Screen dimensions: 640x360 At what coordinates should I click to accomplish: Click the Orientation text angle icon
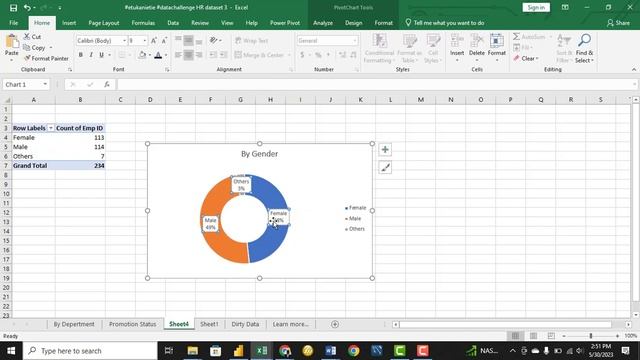[213, 40]
